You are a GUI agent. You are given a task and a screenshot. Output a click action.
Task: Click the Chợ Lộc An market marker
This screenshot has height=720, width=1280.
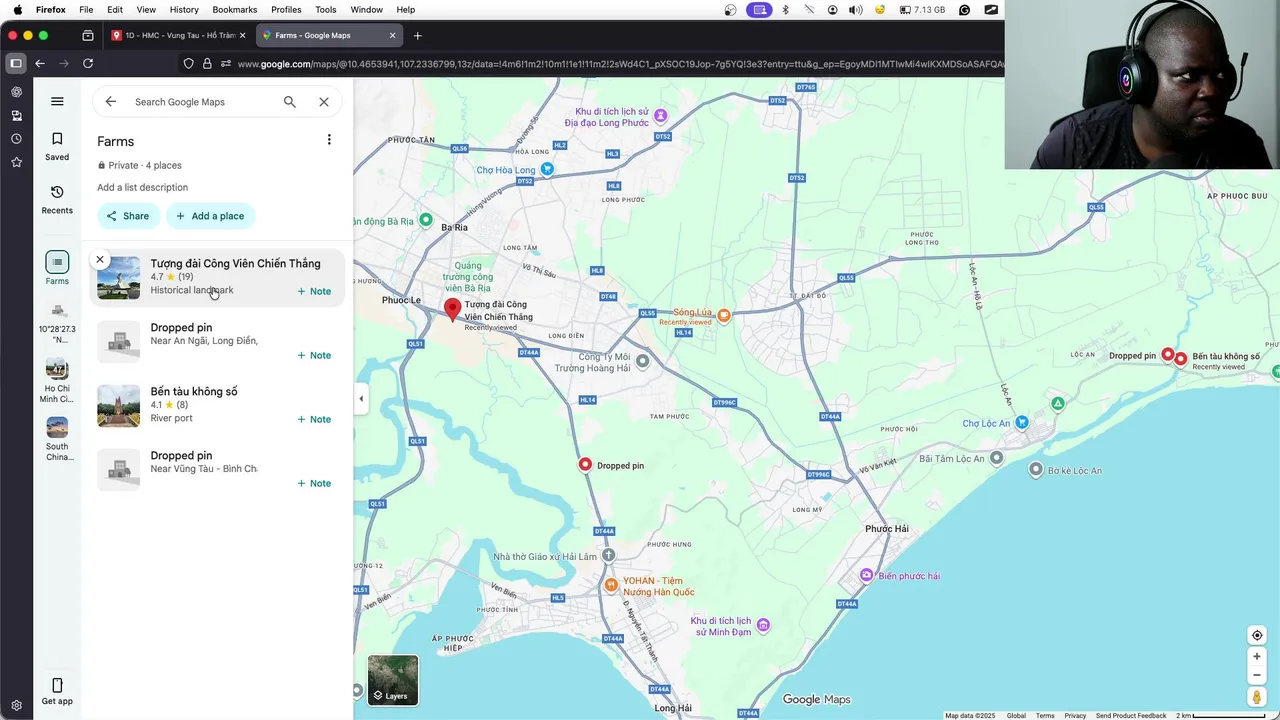point(1021,423)
